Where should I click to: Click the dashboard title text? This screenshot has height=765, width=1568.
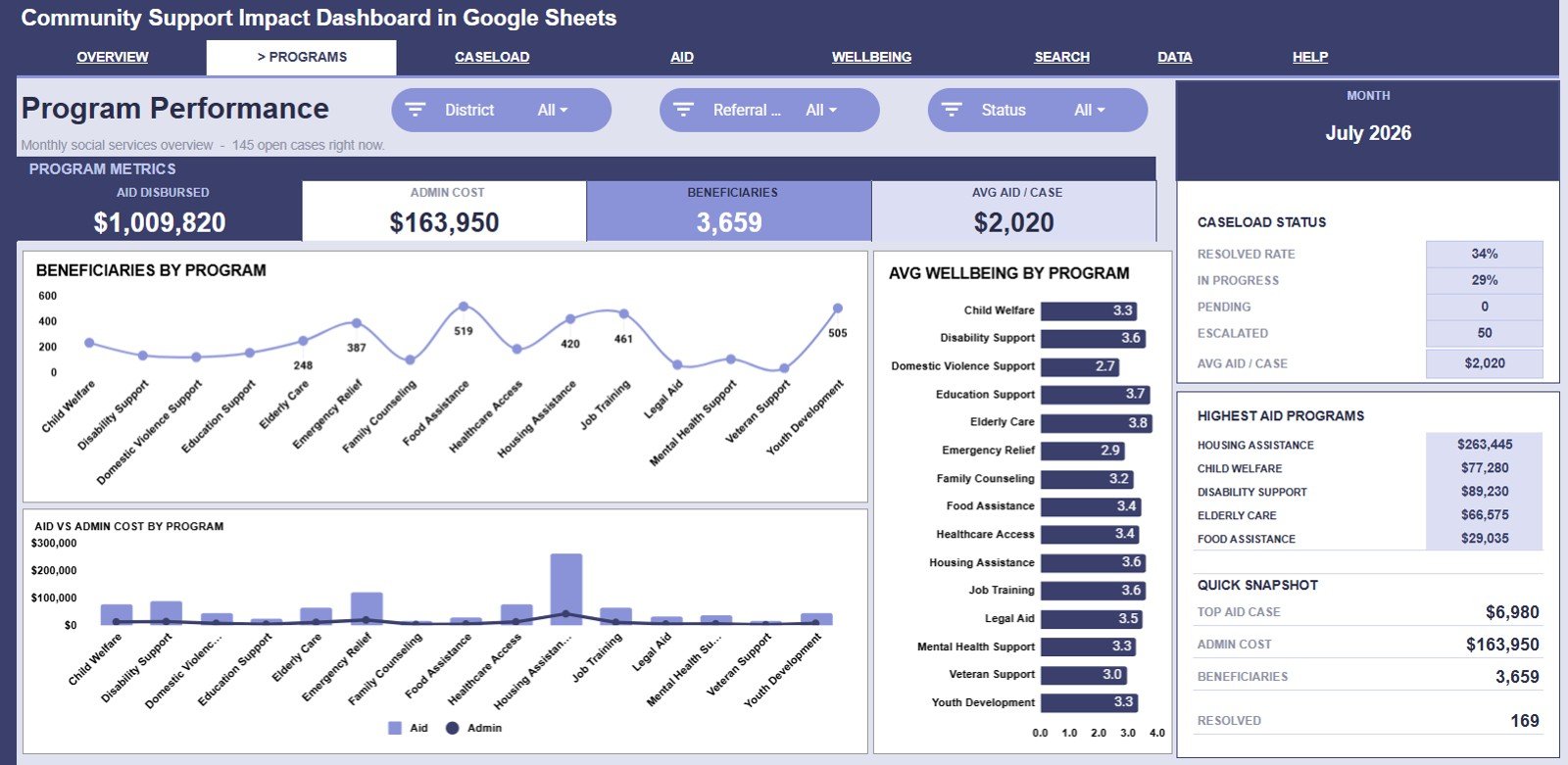tap(318, 18)
